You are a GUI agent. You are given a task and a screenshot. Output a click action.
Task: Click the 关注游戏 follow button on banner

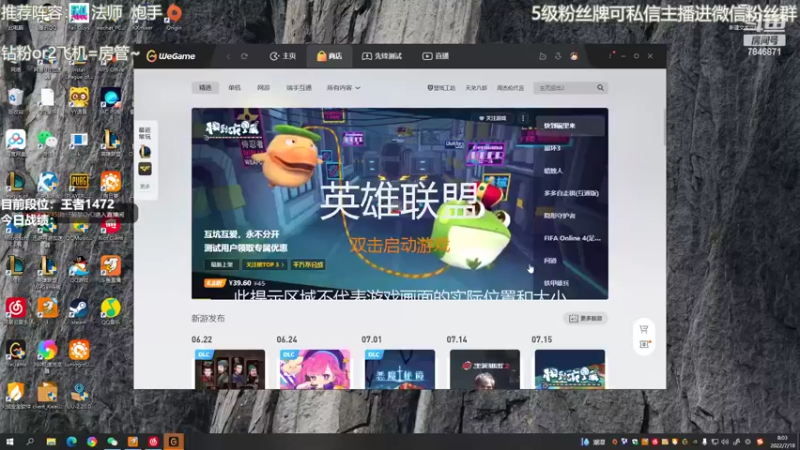point(492,118)
